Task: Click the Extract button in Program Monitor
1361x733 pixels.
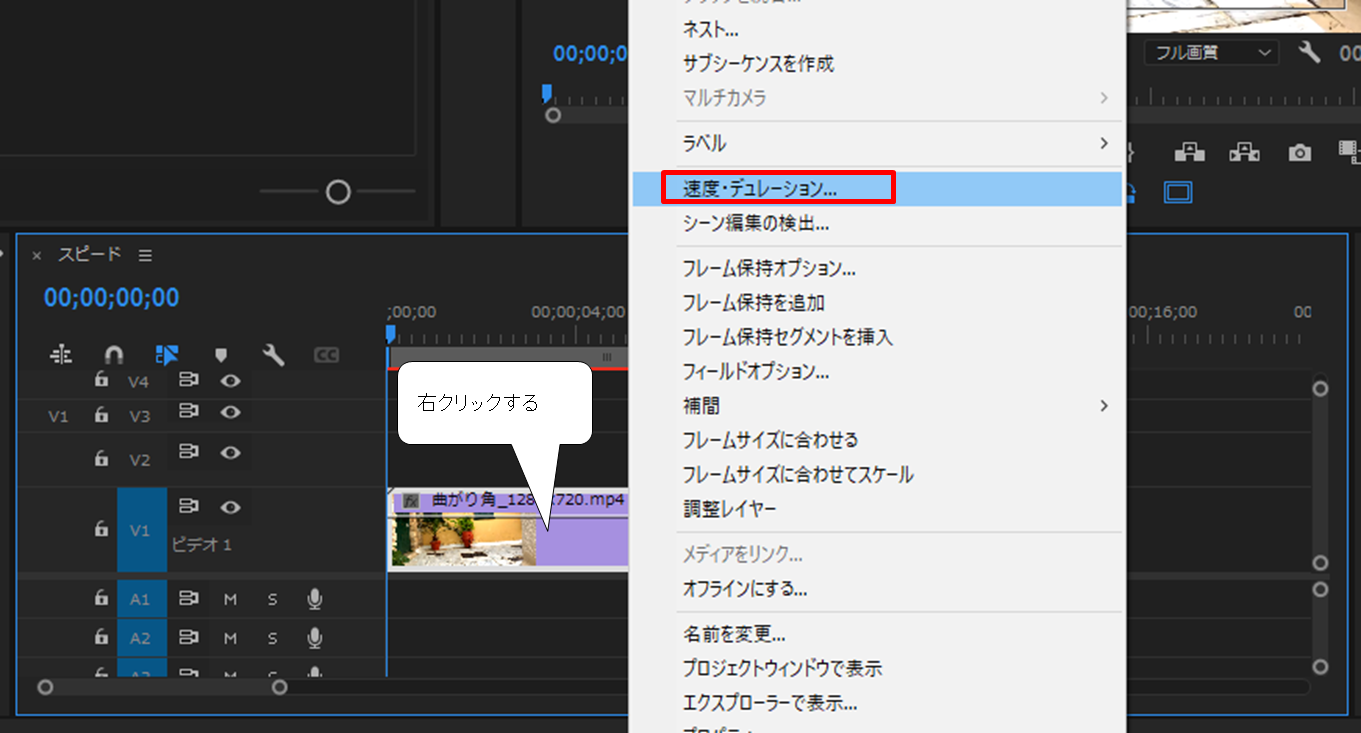Action: coord(1244,152)
